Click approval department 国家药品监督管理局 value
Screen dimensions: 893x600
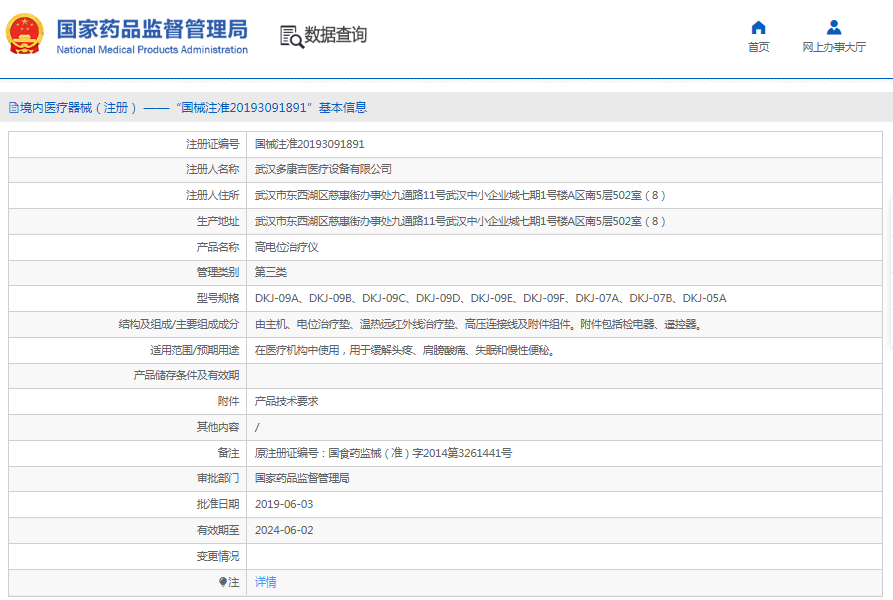302,478
